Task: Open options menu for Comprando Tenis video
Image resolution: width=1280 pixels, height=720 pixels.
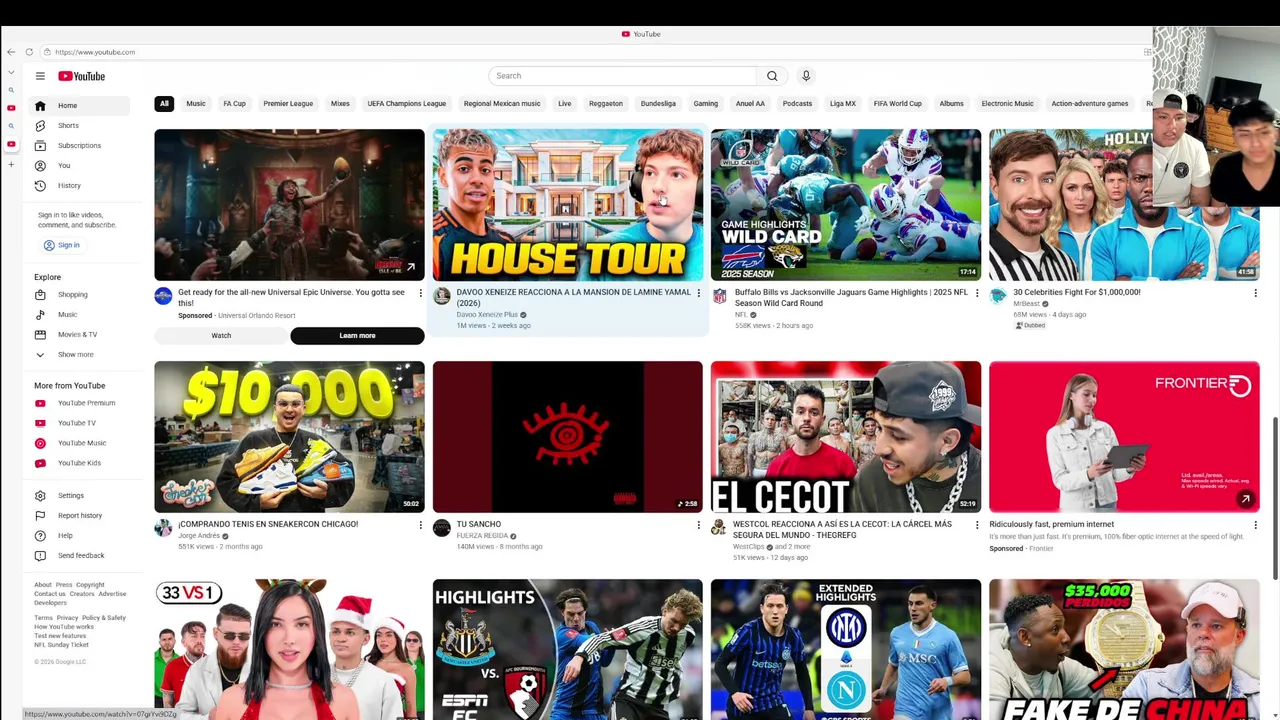Action: [420, 525]
